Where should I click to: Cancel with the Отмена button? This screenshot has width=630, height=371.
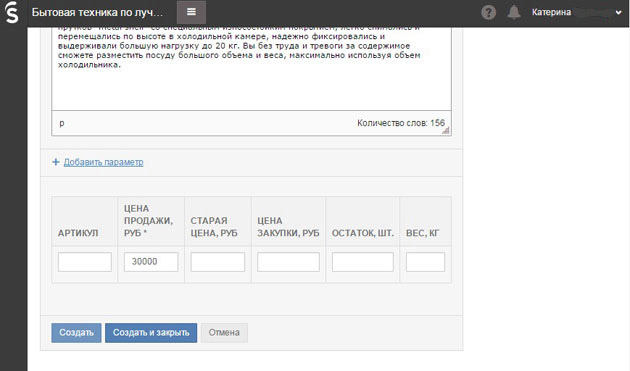point(224,333)
